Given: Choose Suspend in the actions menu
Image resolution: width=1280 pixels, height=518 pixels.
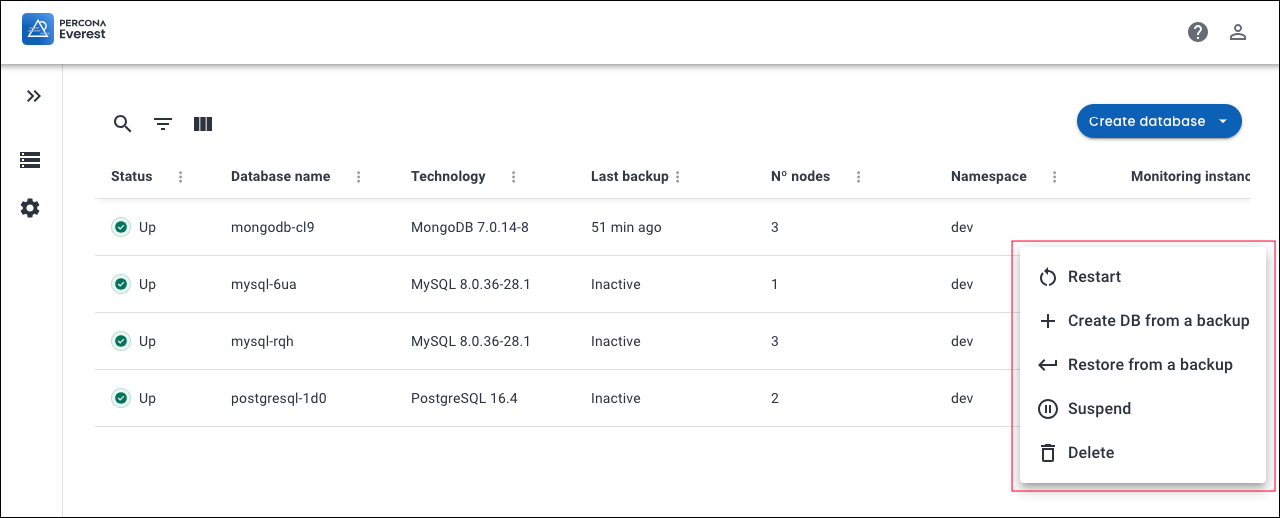Looking at the screenshot, I should 1099,409.
